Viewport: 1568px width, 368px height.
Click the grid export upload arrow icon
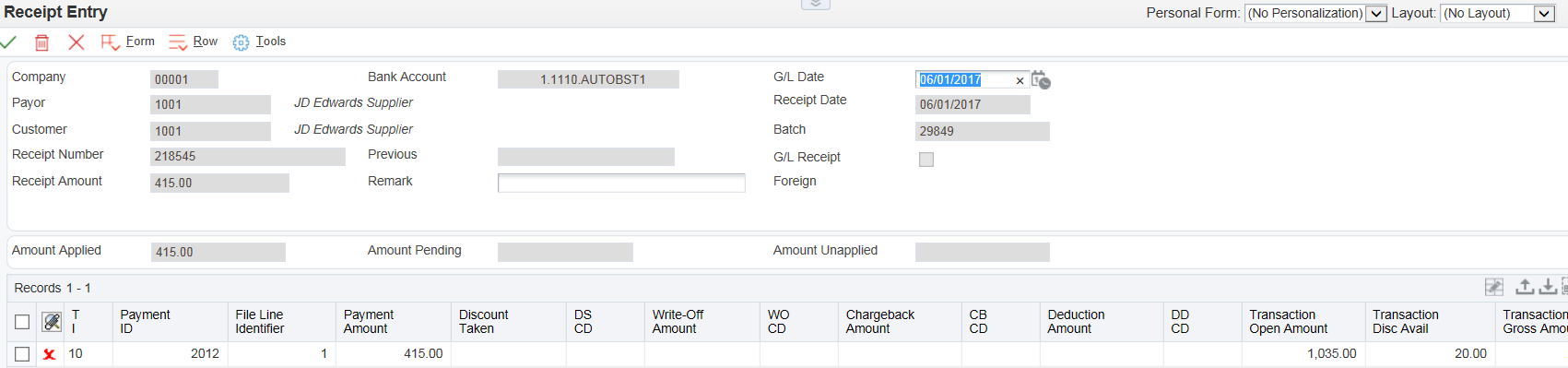point(1525,288)
